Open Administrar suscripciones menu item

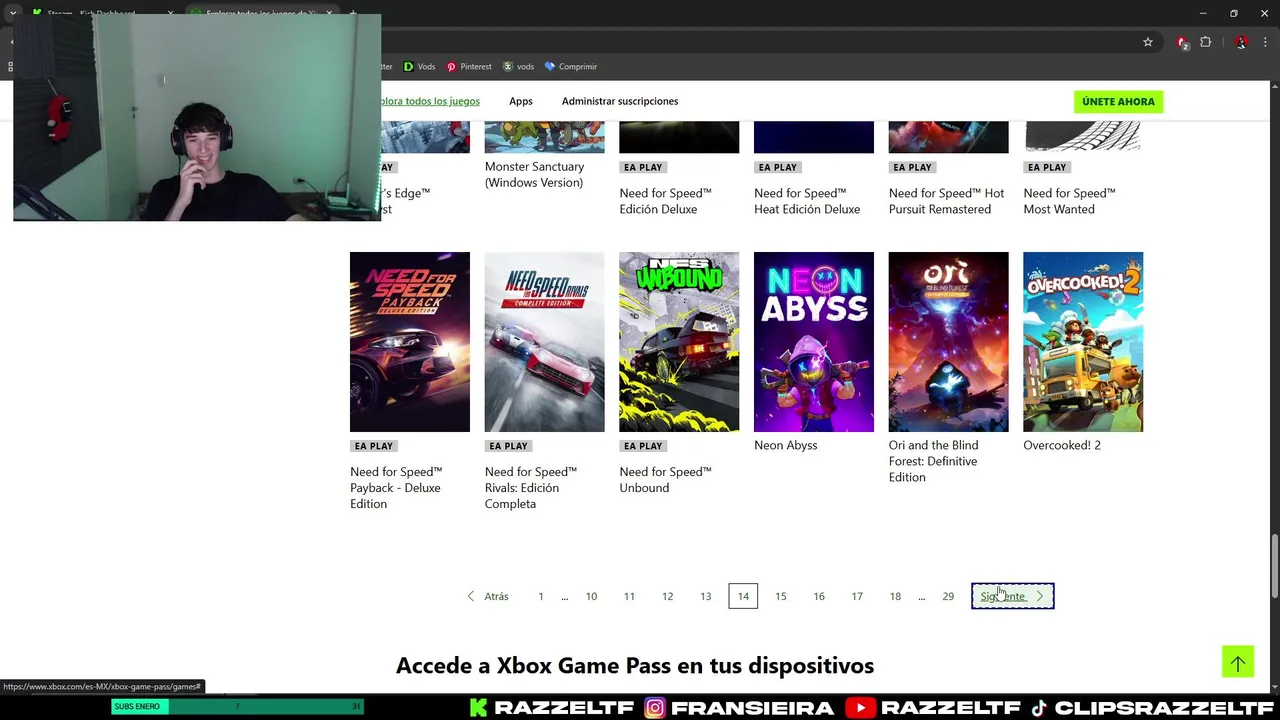620,101
